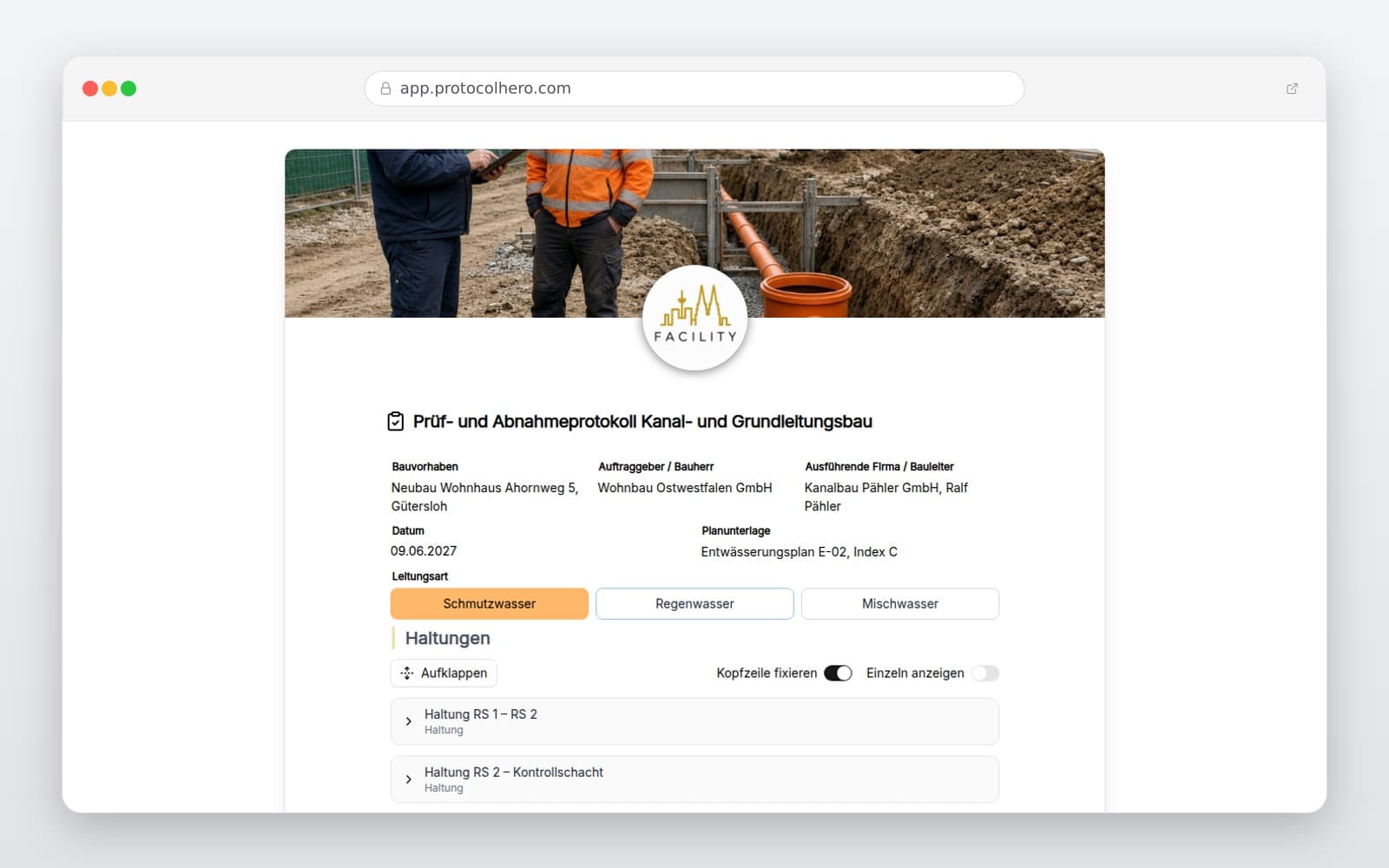1389x868 pixels.
Task: Select Schmutzwasser as Leitungsart
Action: tap(490, 603)
